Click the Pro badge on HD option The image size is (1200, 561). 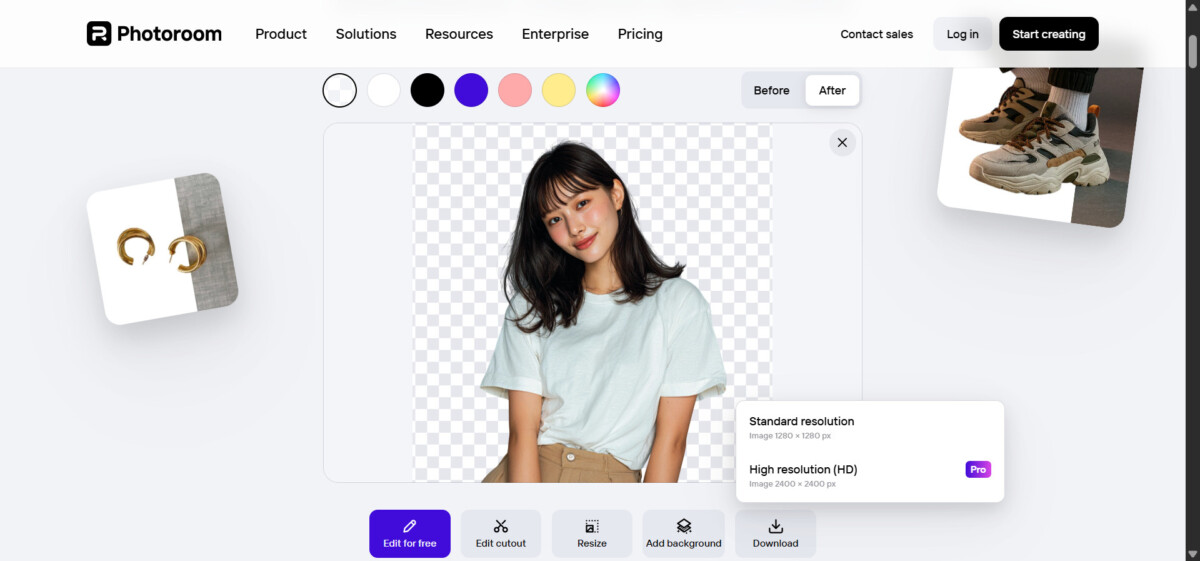[x=977, y=469]
